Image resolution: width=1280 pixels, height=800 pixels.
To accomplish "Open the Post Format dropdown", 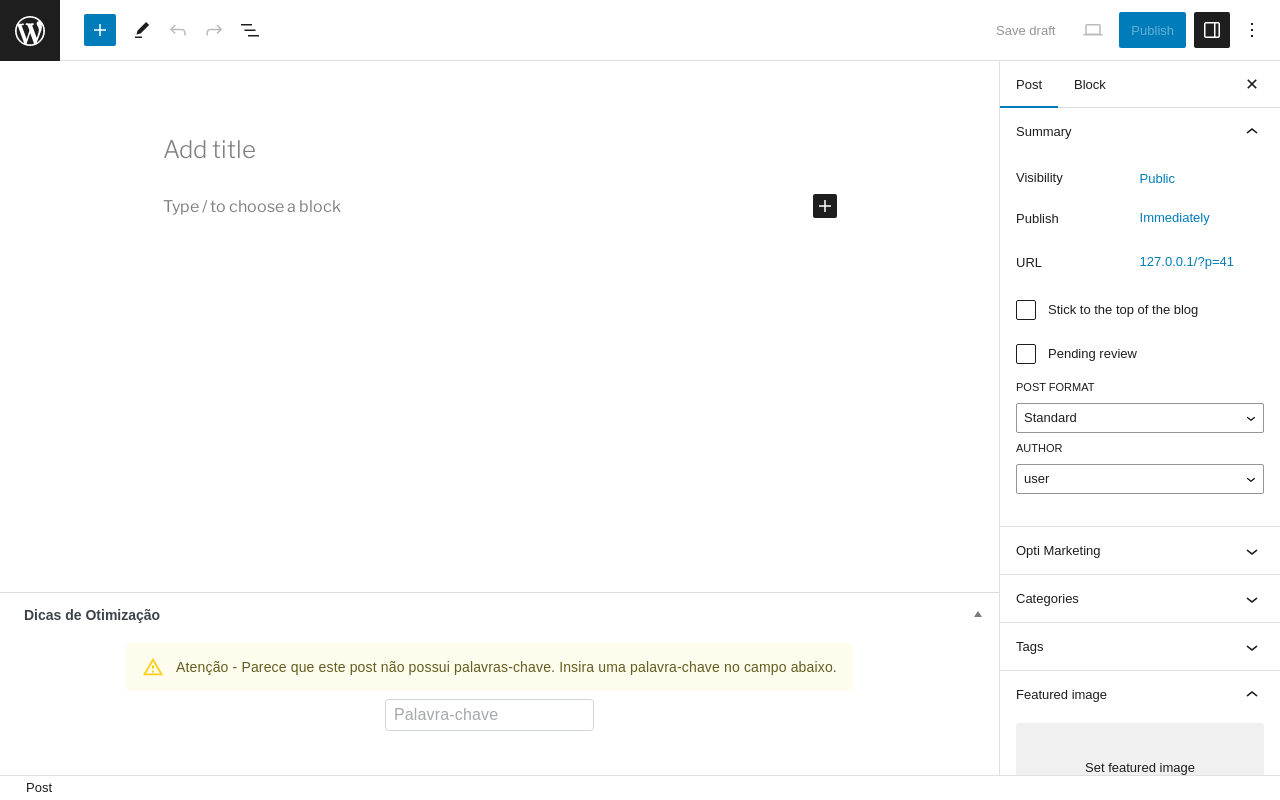I will (1140, 418).
